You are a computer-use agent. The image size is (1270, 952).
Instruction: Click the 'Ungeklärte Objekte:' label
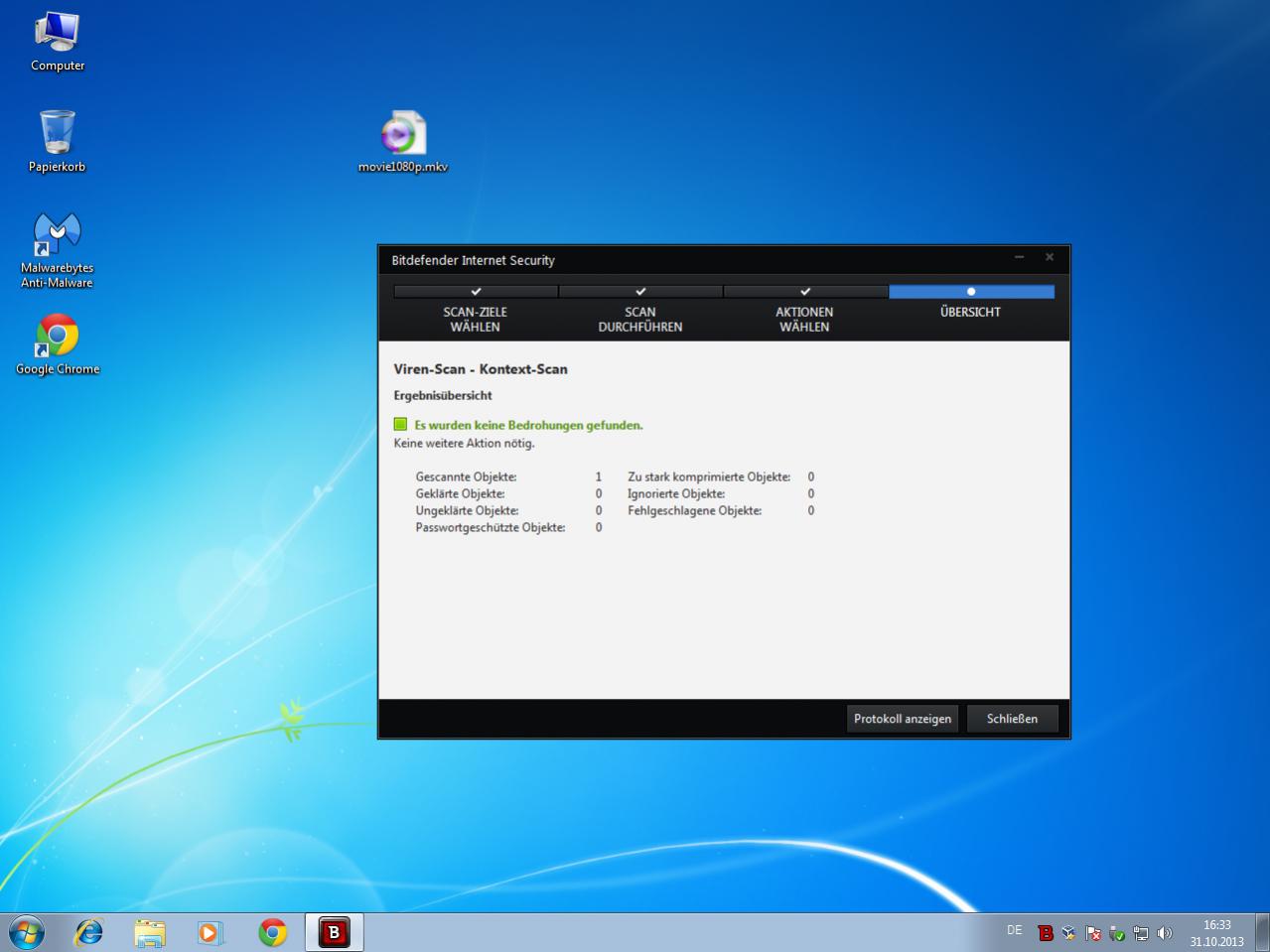[x=467, y=510]
